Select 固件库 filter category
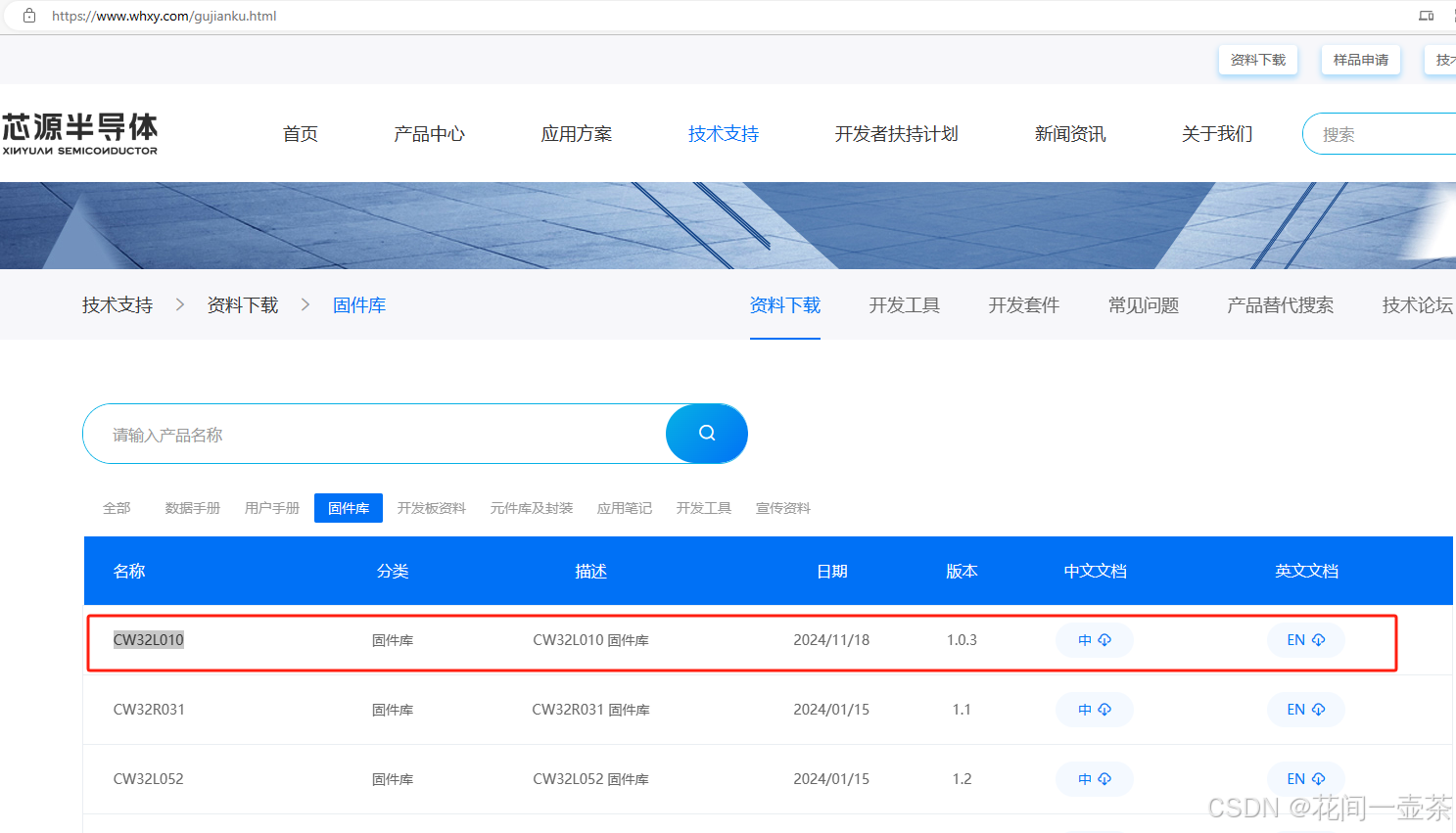The width and height of the screenshot is (1456, 833). click(349, 508)
